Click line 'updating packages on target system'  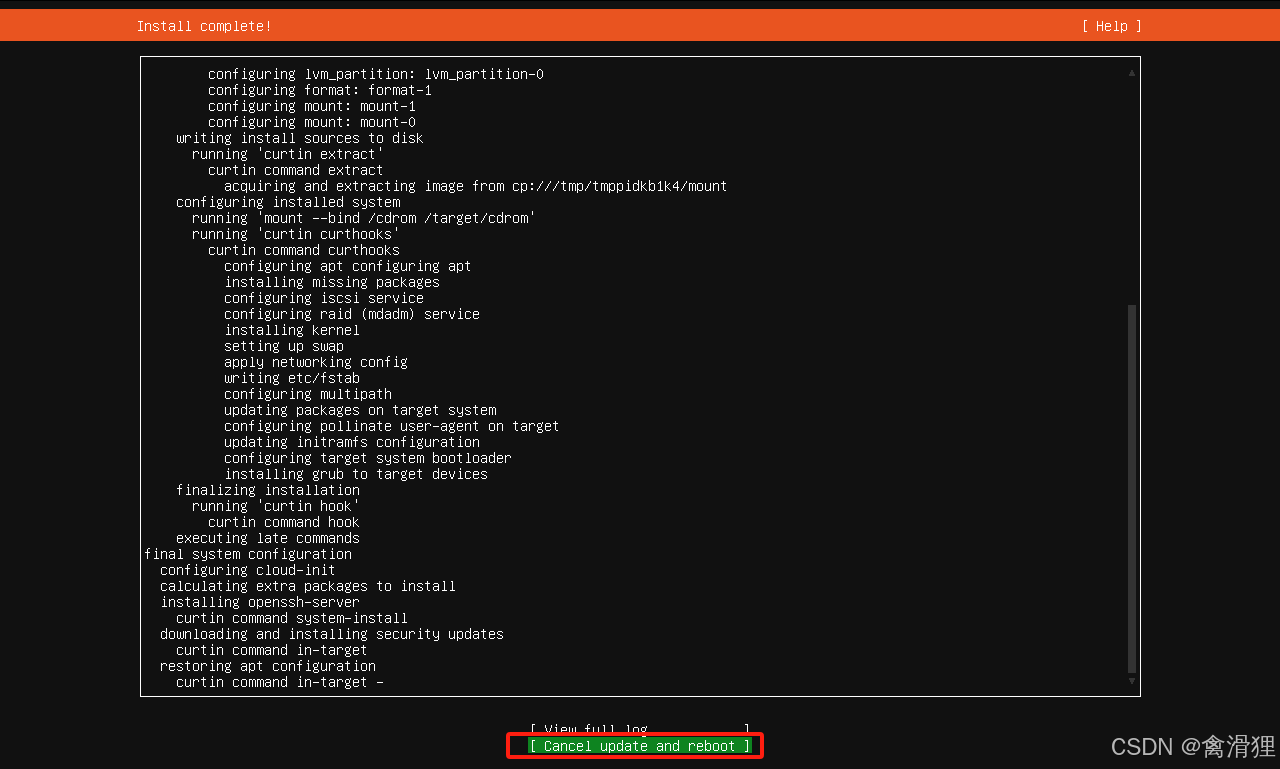click(x=360, y=410)
